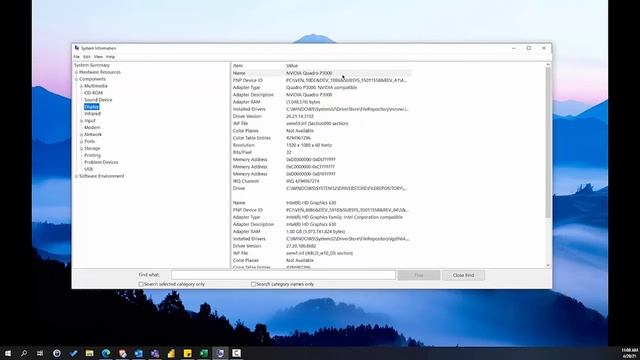Select the highlighted Display category
The width and height of the screenshot is (640, 360).
coord(91,107)
